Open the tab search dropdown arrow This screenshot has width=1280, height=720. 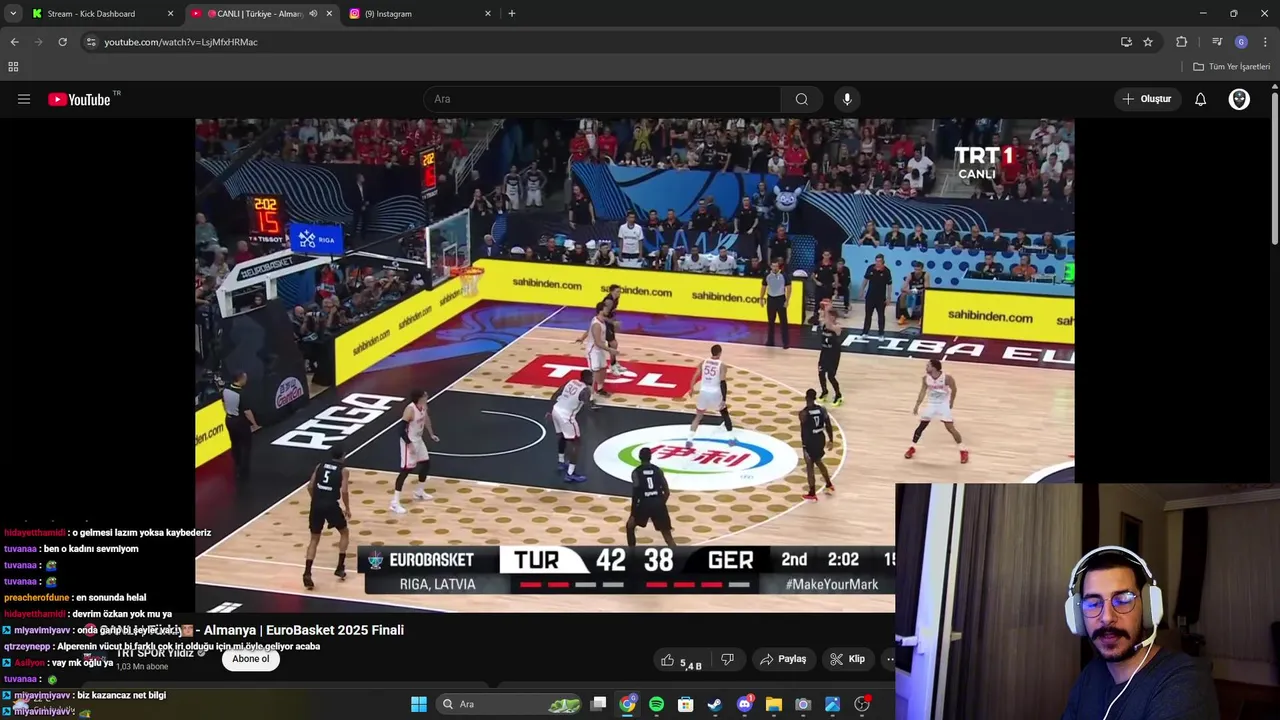coord(13,14)
